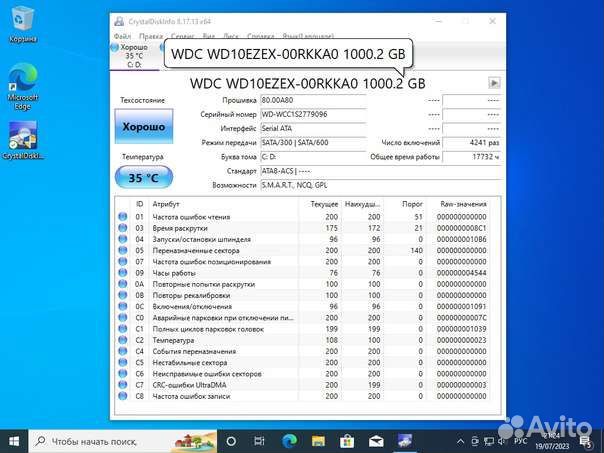This screenshot has height=453, width=604.
Task: Click status icon for Запуски/остановки шпинделя
Action: point(123,239)
